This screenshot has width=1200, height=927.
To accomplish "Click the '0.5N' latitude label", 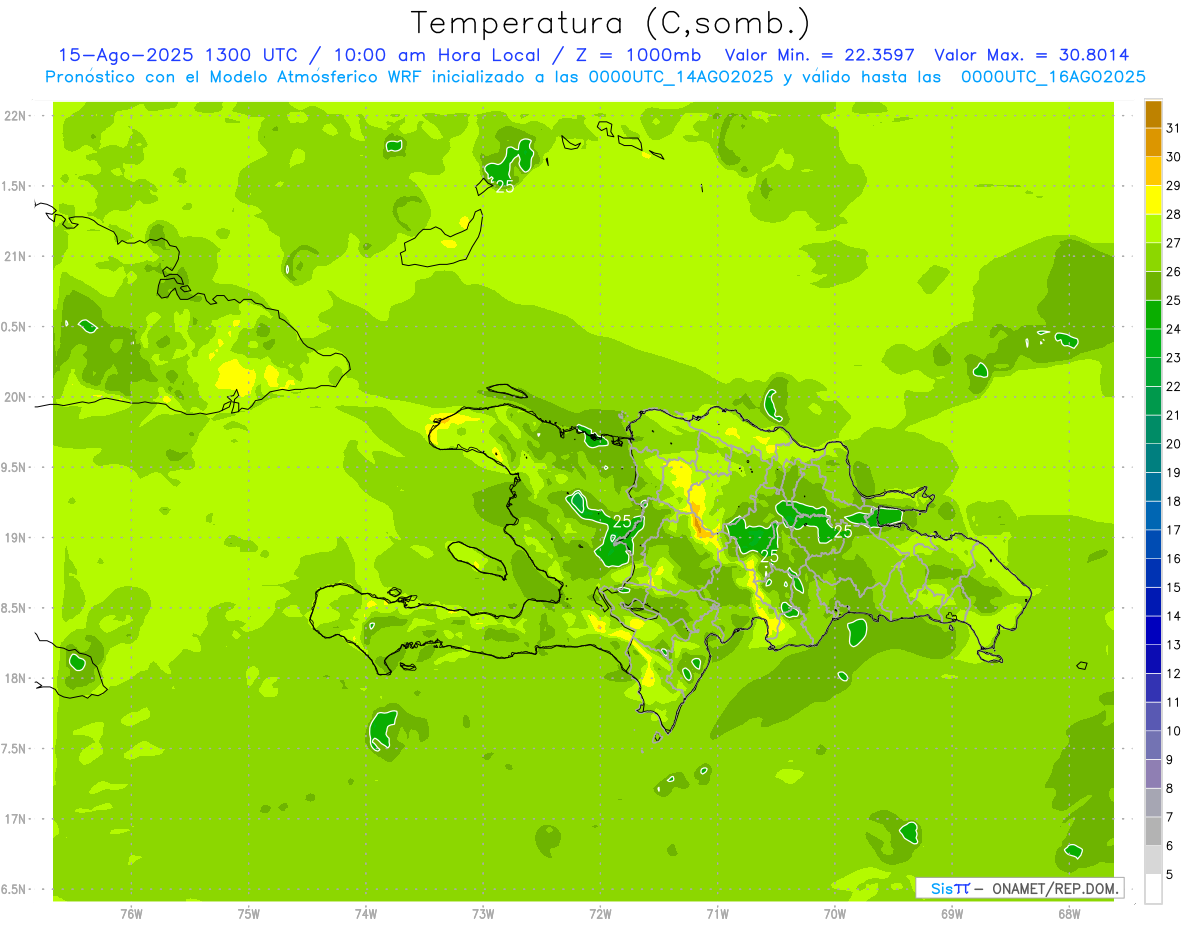I will (15, 328).
